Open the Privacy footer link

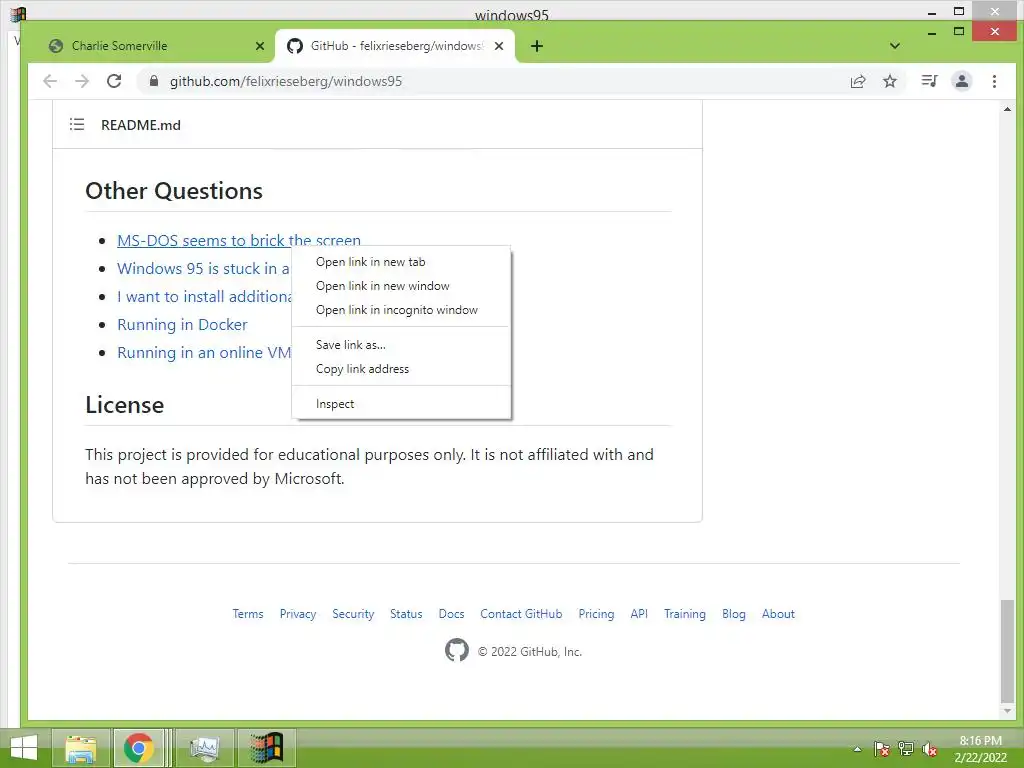(298, 614)
